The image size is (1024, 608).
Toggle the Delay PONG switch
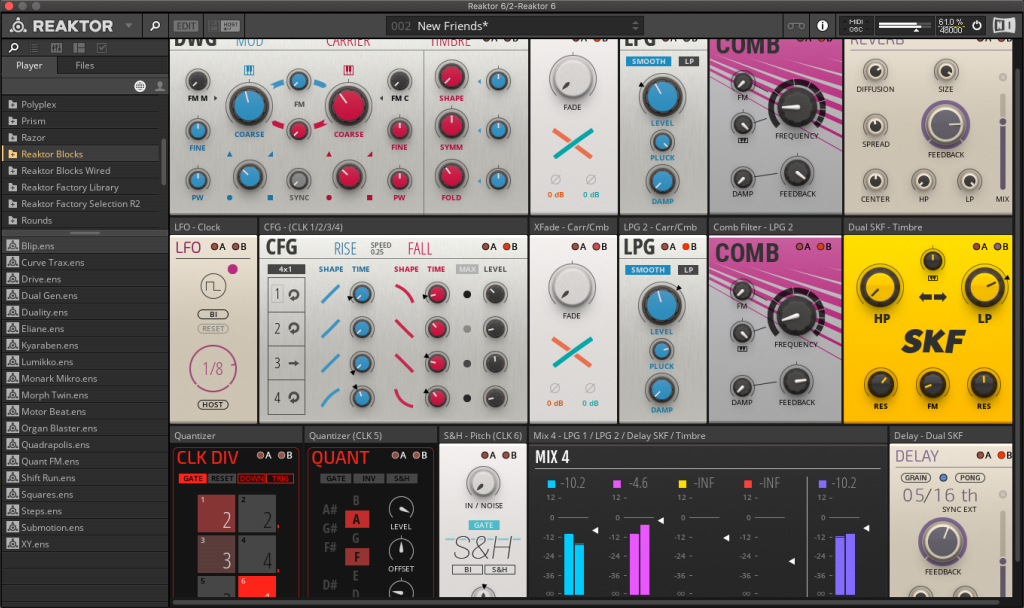point(970,477)
